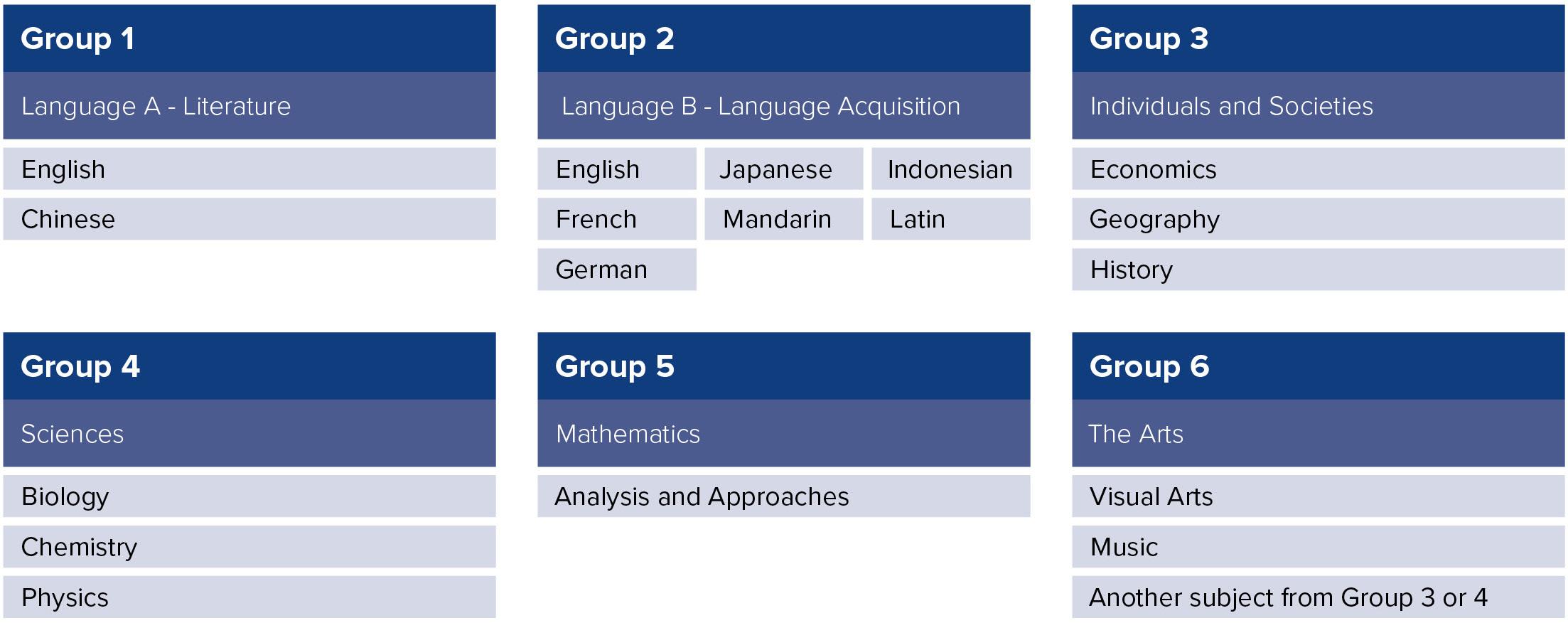Choose Physics subject
Image resolution: width=1568 pixels, height=623 pixels.
coord(249,597)
